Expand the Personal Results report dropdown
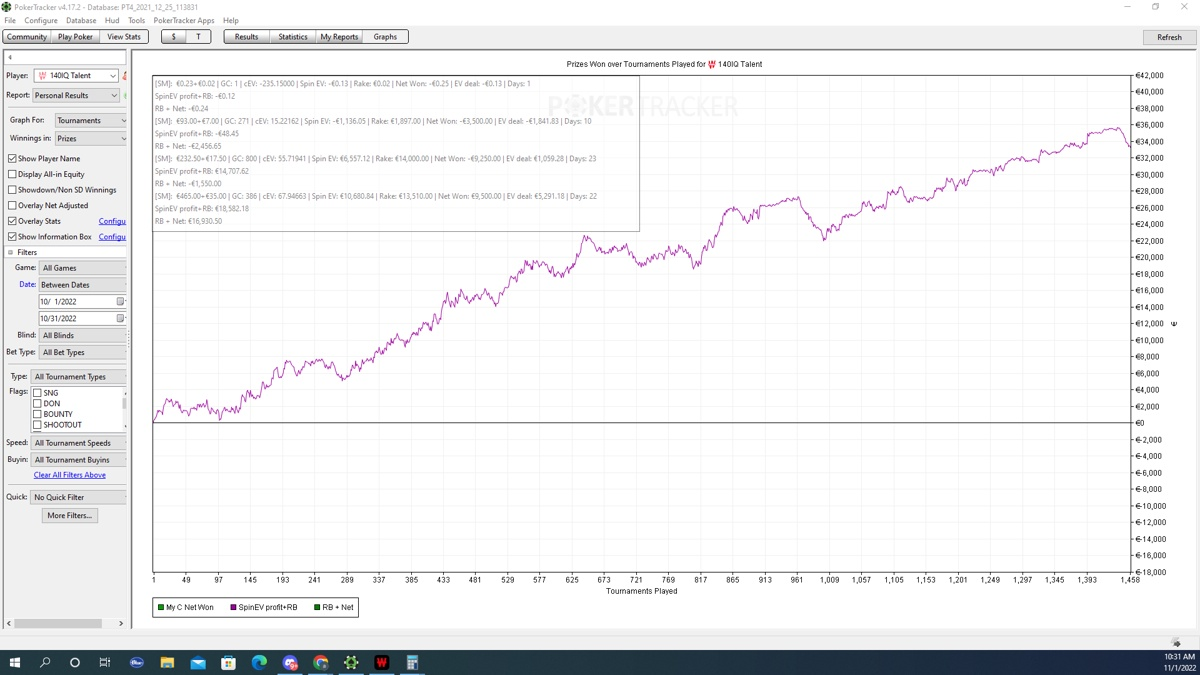1200x675 pixels. tap(76, 95)
